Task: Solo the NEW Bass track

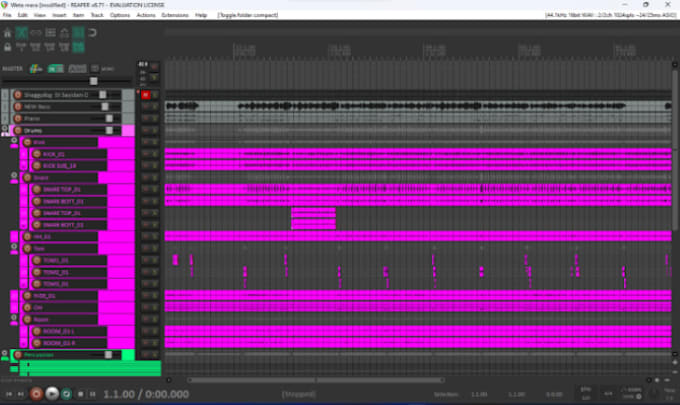Action: (155, 107)
